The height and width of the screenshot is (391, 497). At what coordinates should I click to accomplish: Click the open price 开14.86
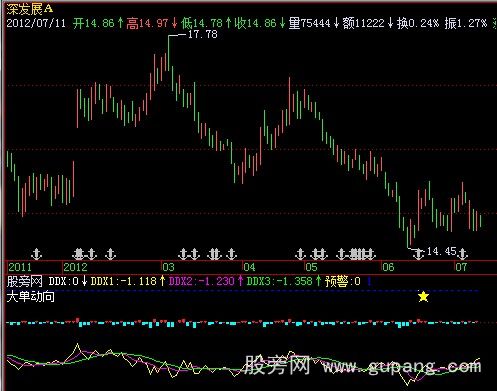coord(94,23)
